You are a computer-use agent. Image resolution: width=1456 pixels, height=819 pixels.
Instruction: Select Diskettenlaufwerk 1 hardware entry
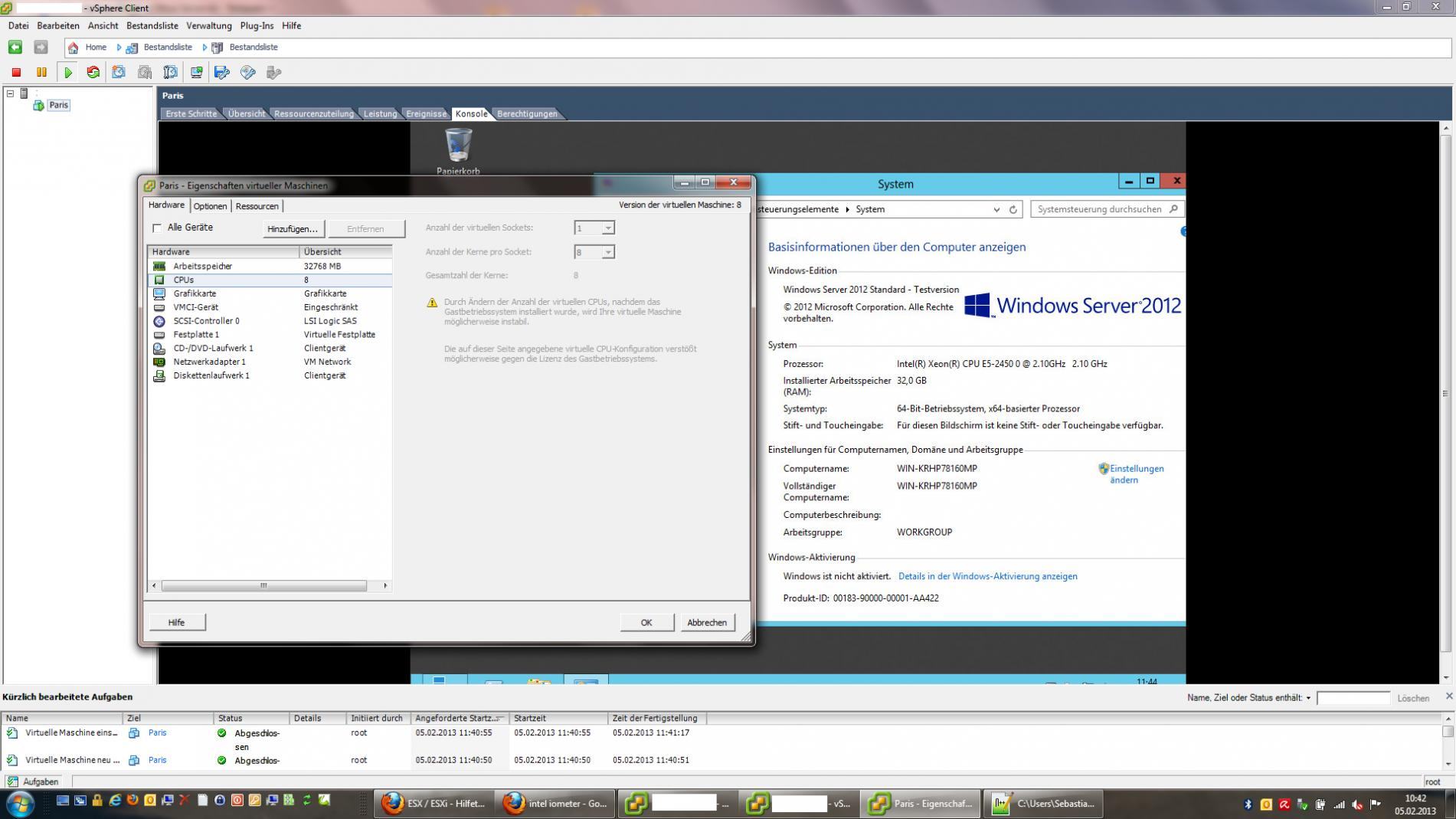(270, 375)
